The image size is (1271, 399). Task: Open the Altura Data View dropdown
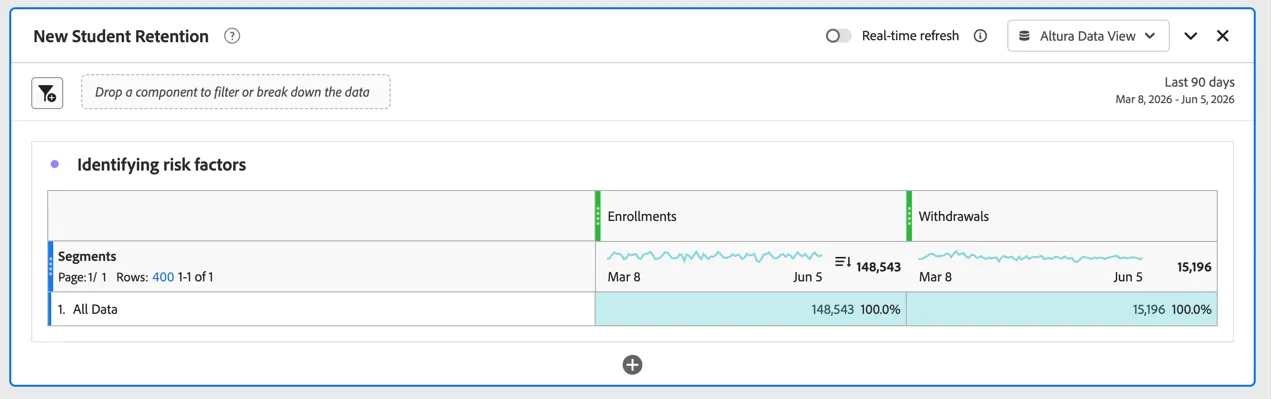pos(1088,36)
